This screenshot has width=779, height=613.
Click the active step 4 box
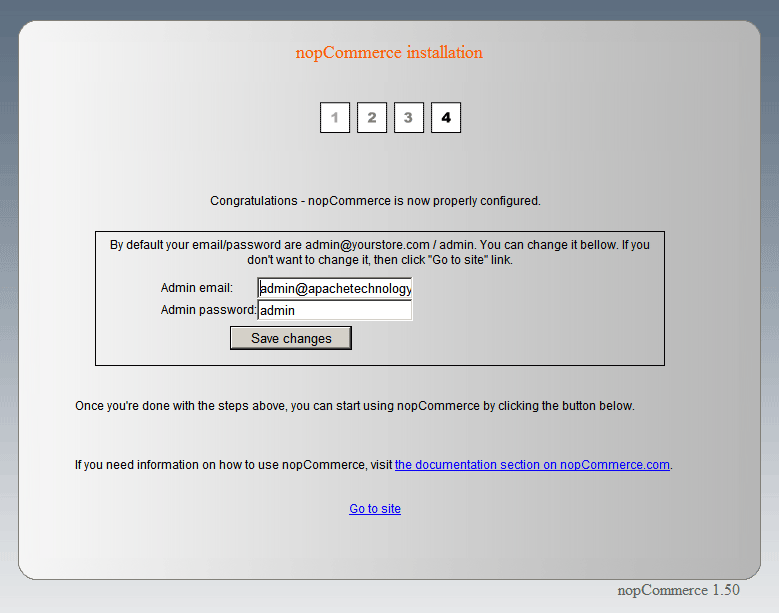pyautogui.click(x=446, y=118)
